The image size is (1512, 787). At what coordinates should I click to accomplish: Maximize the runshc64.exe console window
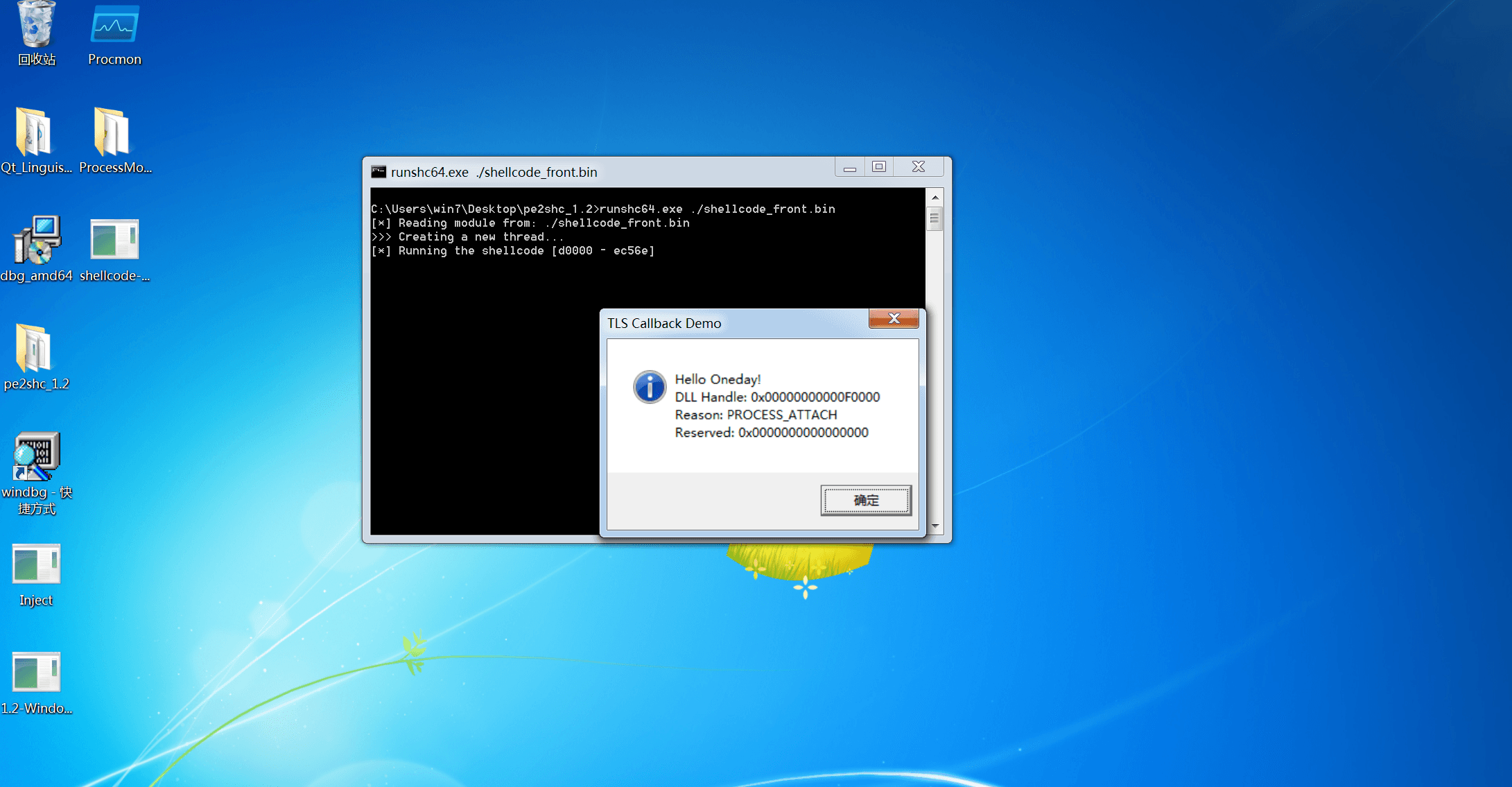click(879, 167)
